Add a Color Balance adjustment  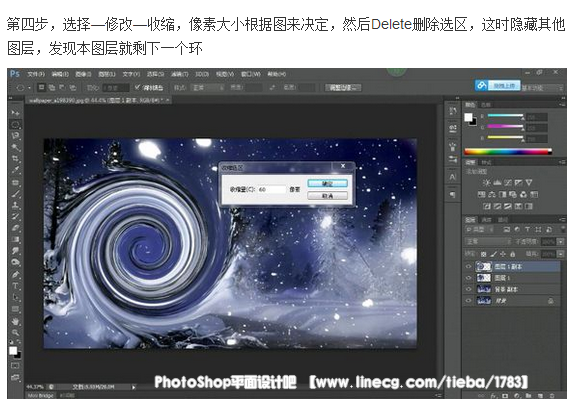pyautogui.click(x=492, y=194)
